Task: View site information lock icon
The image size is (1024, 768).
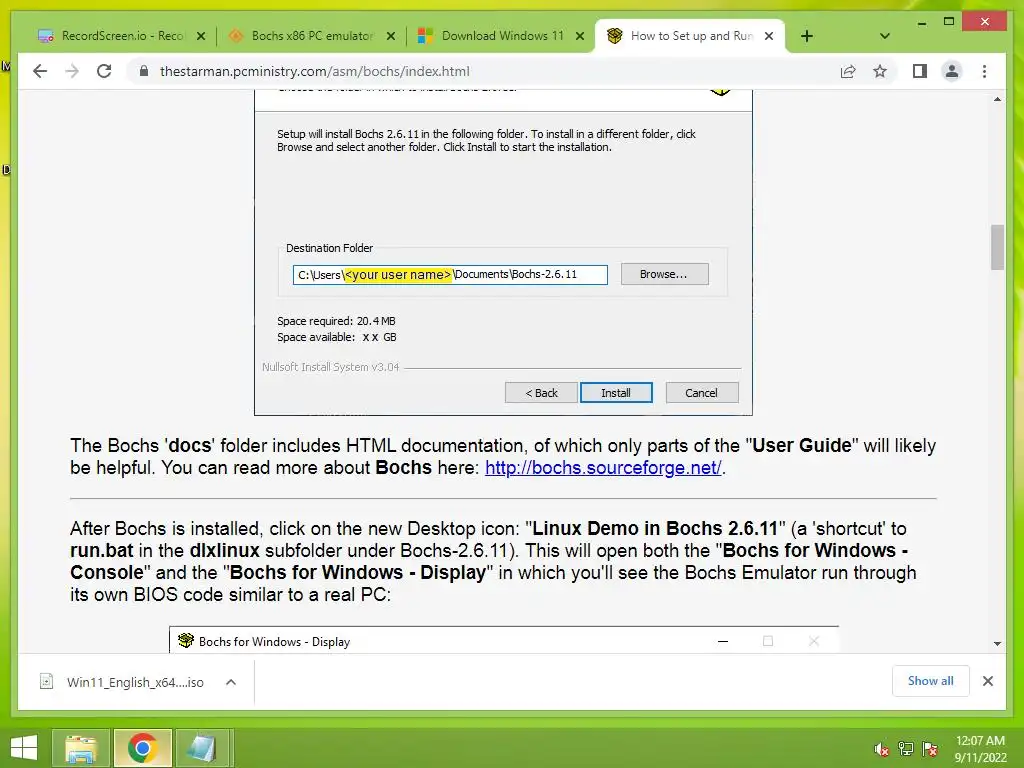Action: coord(144,71)
